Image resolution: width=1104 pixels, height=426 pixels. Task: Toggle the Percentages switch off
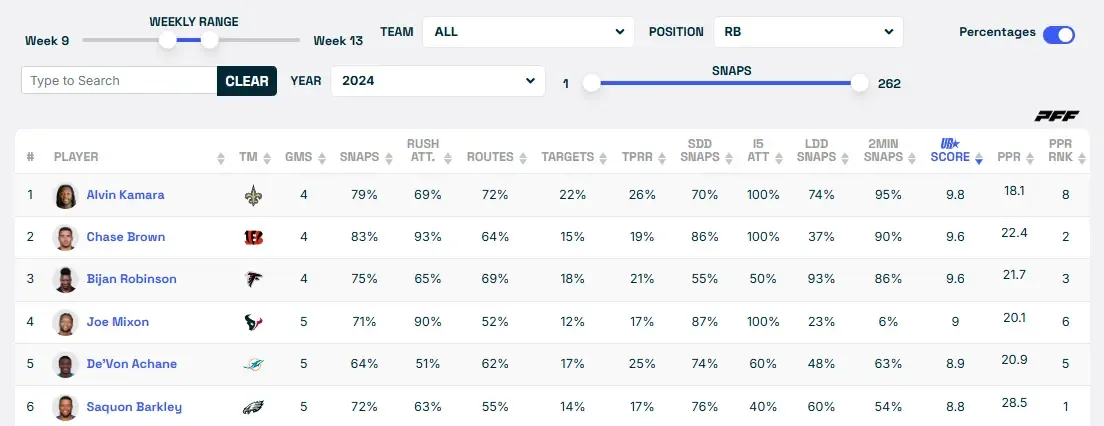1058,34
